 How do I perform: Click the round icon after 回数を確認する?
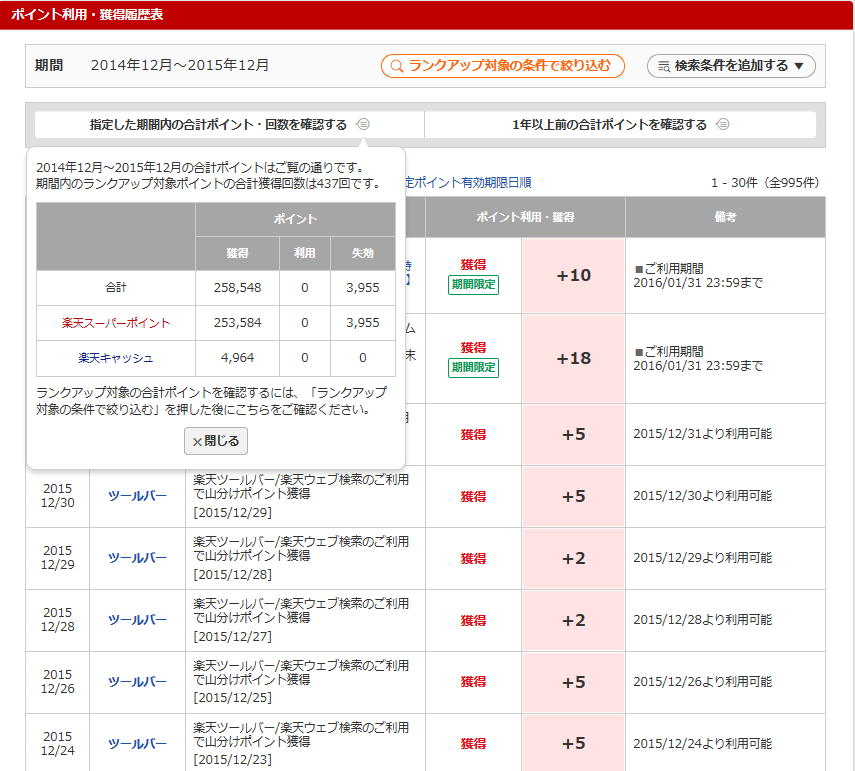tap(363, 124)
